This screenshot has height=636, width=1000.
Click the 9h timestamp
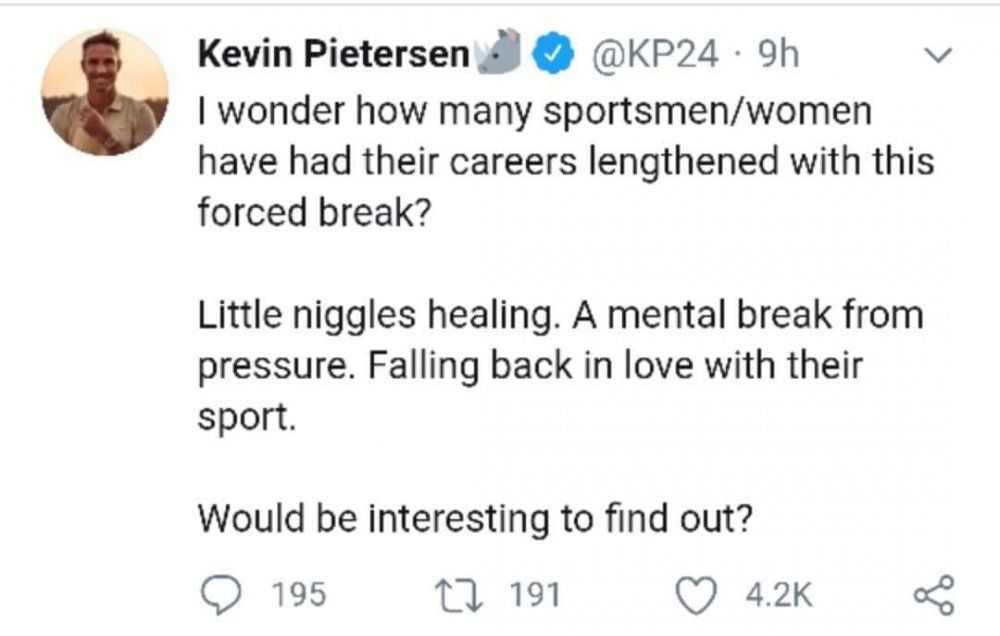[777, 54]
